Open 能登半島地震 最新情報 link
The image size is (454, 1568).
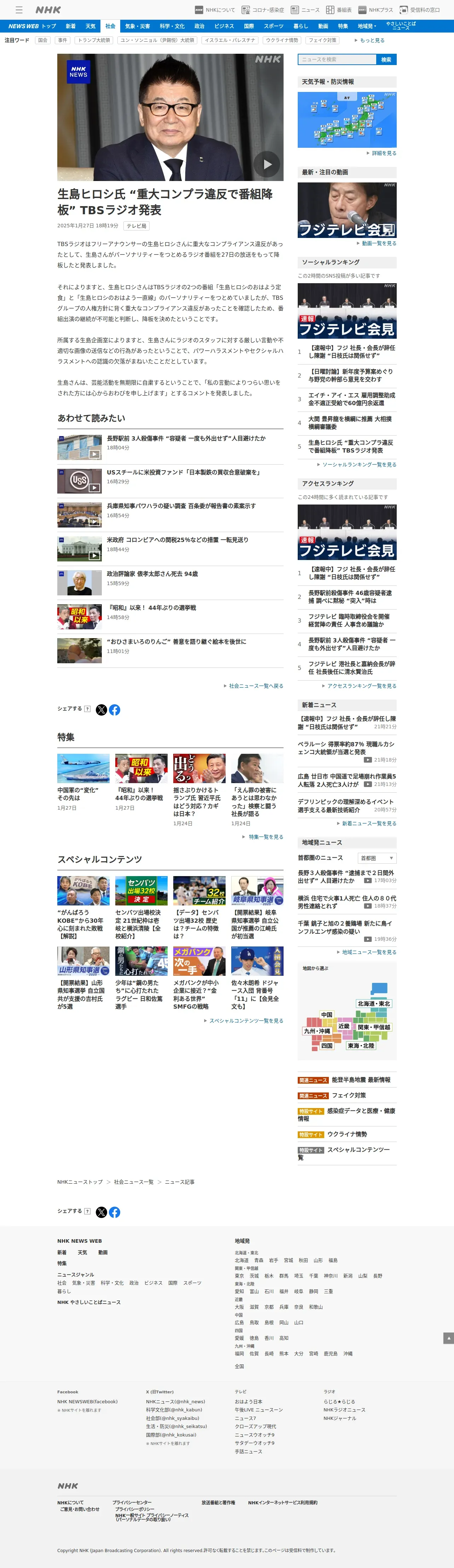[361, 1080]
